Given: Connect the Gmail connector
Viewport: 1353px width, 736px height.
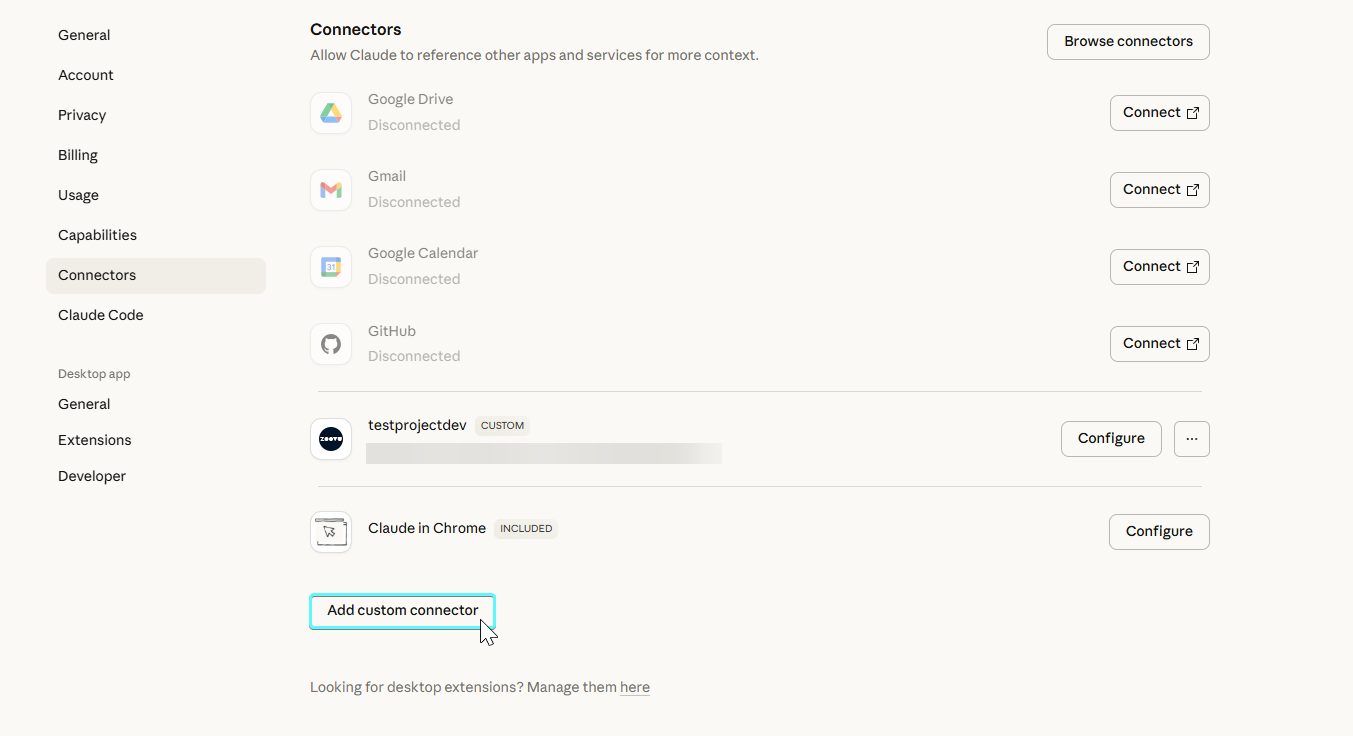Looking at the screenshot, I should click(x=1159, y=190).
